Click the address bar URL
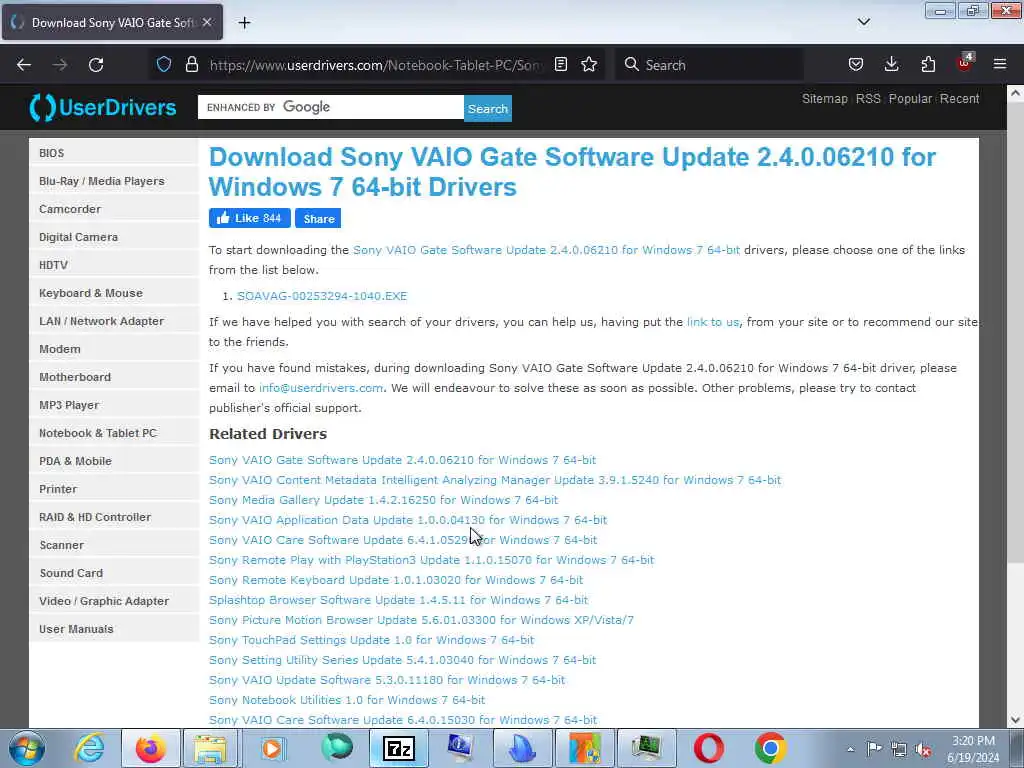 point(375,65)
